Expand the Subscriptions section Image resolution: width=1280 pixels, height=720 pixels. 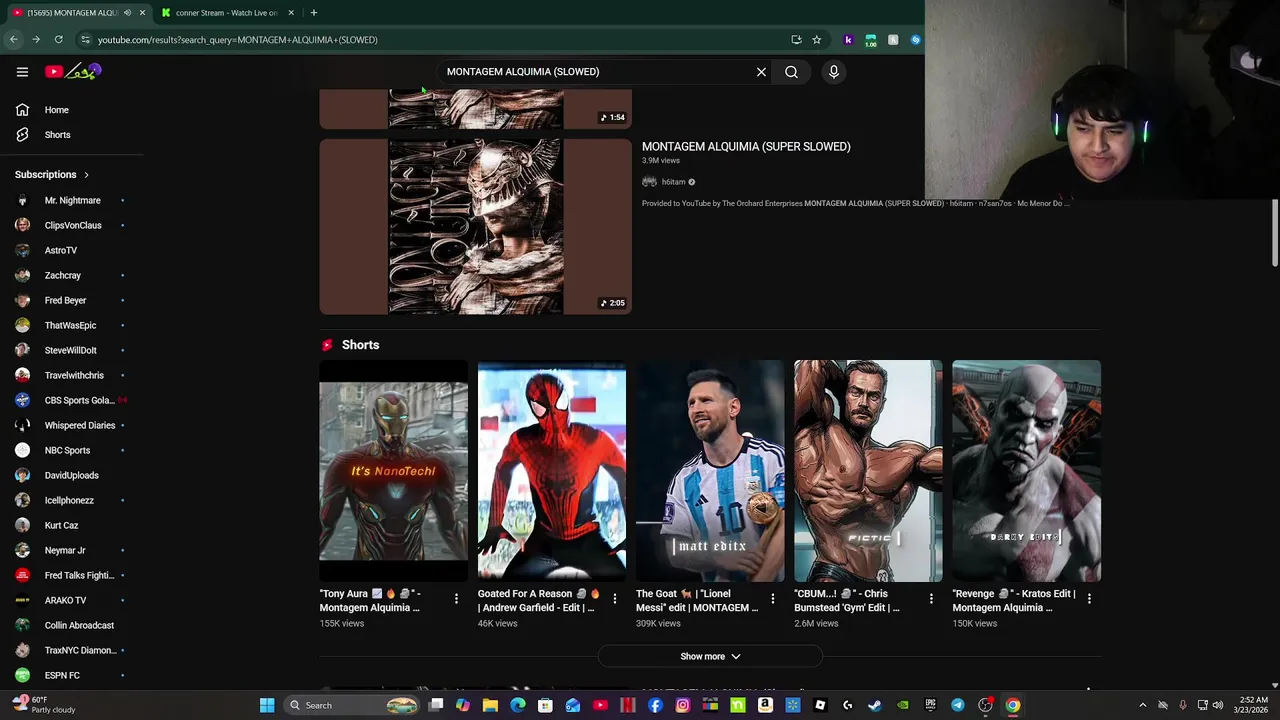coord(52,175)
